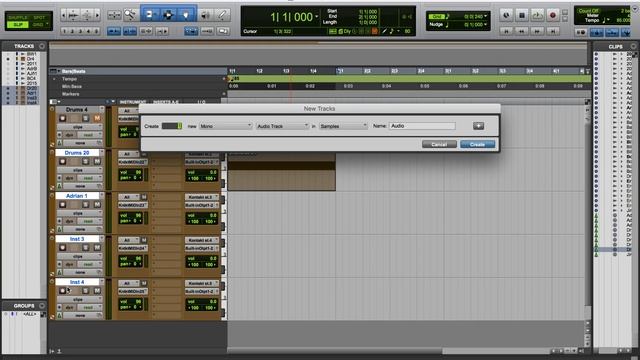This screenshot has height=360, width=640.
Task: Select the Scrubber speaker tool
Action: [x=205, y=15]
